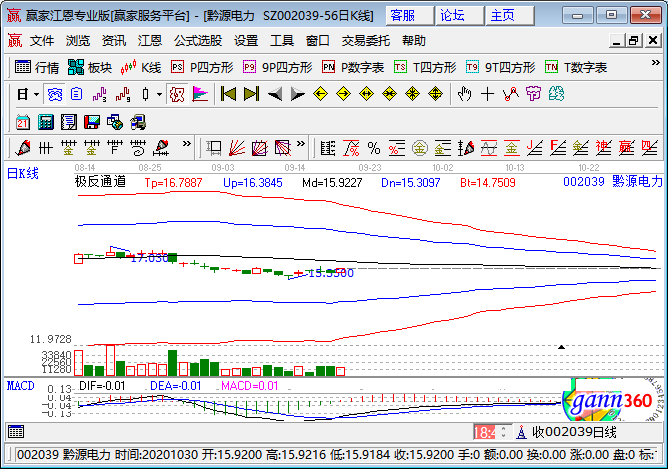Open the 9T四方形 tool

(501, 67)
